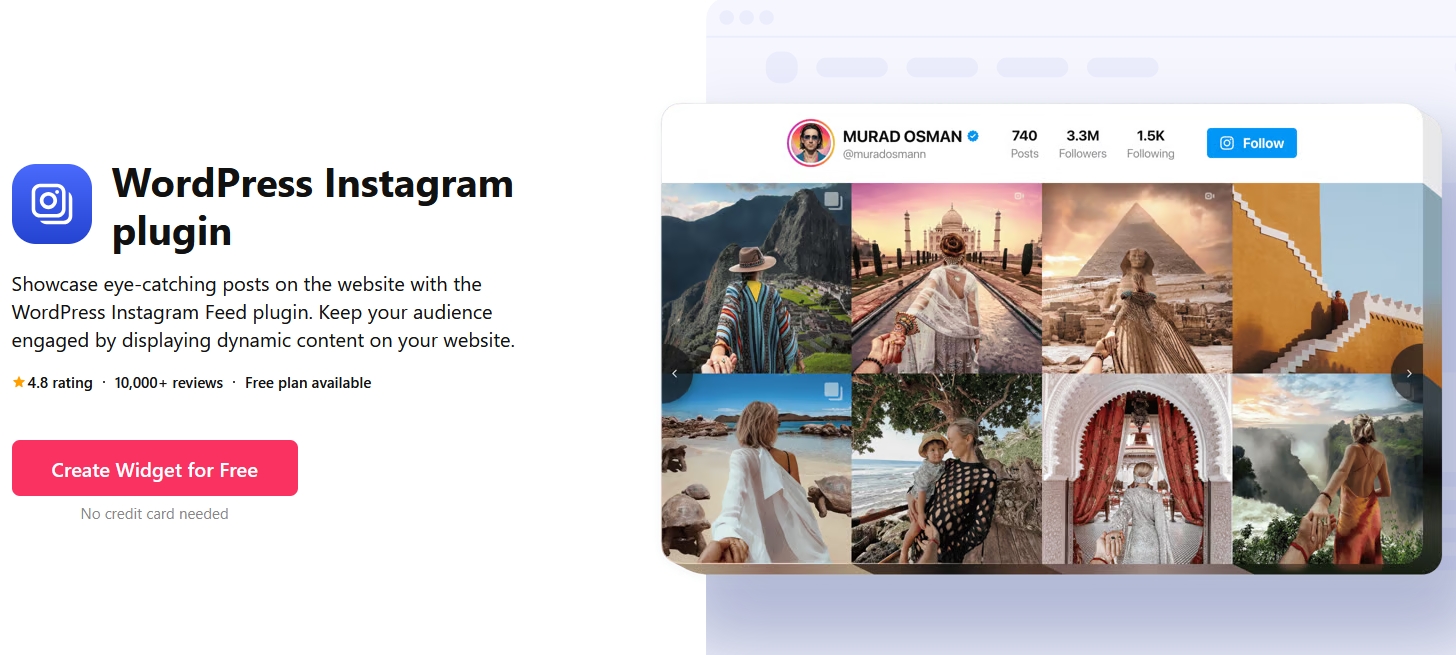Click video icon on Taj Mahal post
Image resolution: width=1456 pixels, height=655 pixels.
(1020, 197)
